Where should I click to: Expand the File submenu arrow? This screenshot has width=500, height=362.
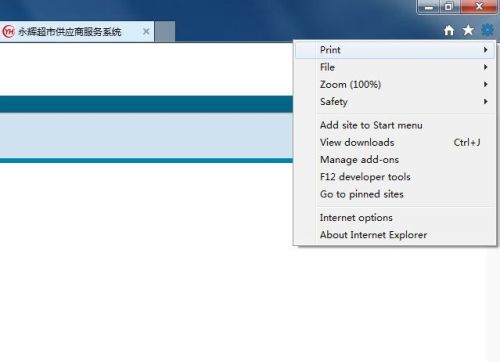point(486,67)
